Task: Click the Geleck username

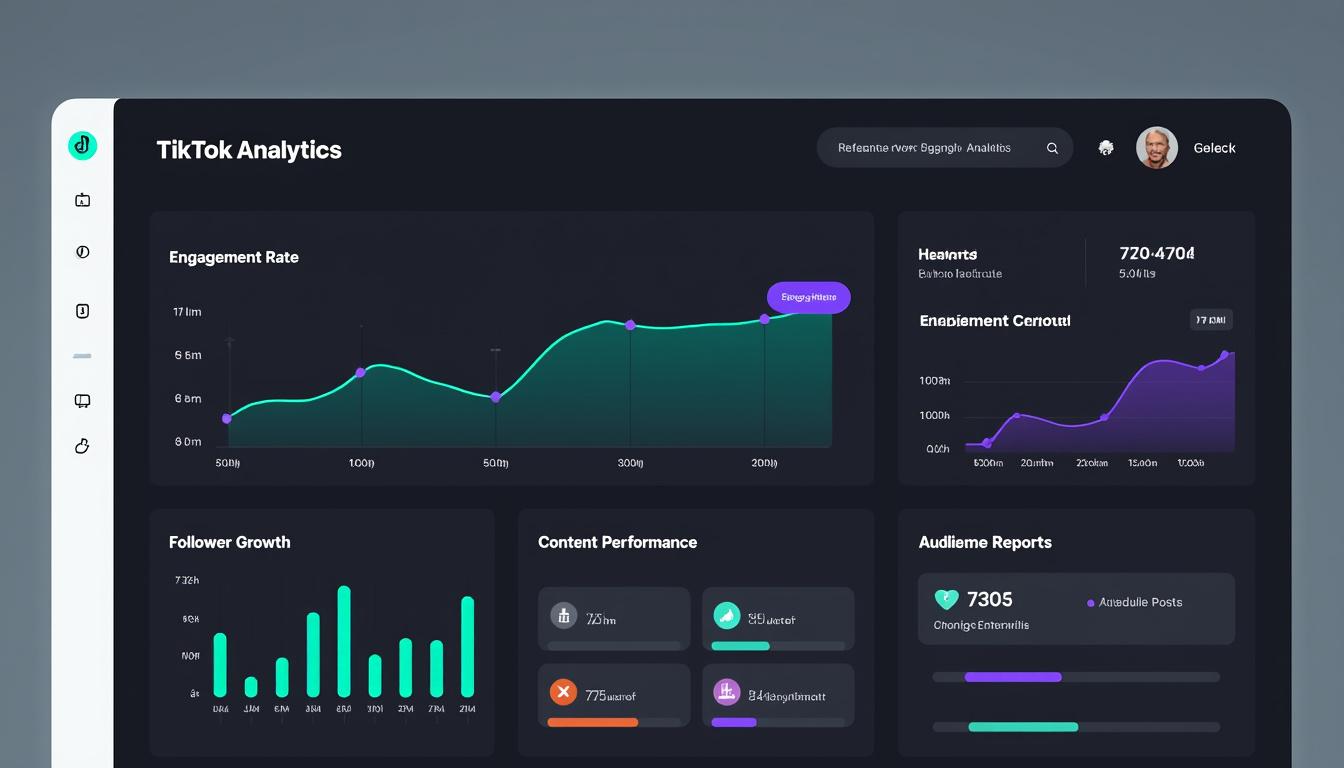Action: tap(1214, 148)
